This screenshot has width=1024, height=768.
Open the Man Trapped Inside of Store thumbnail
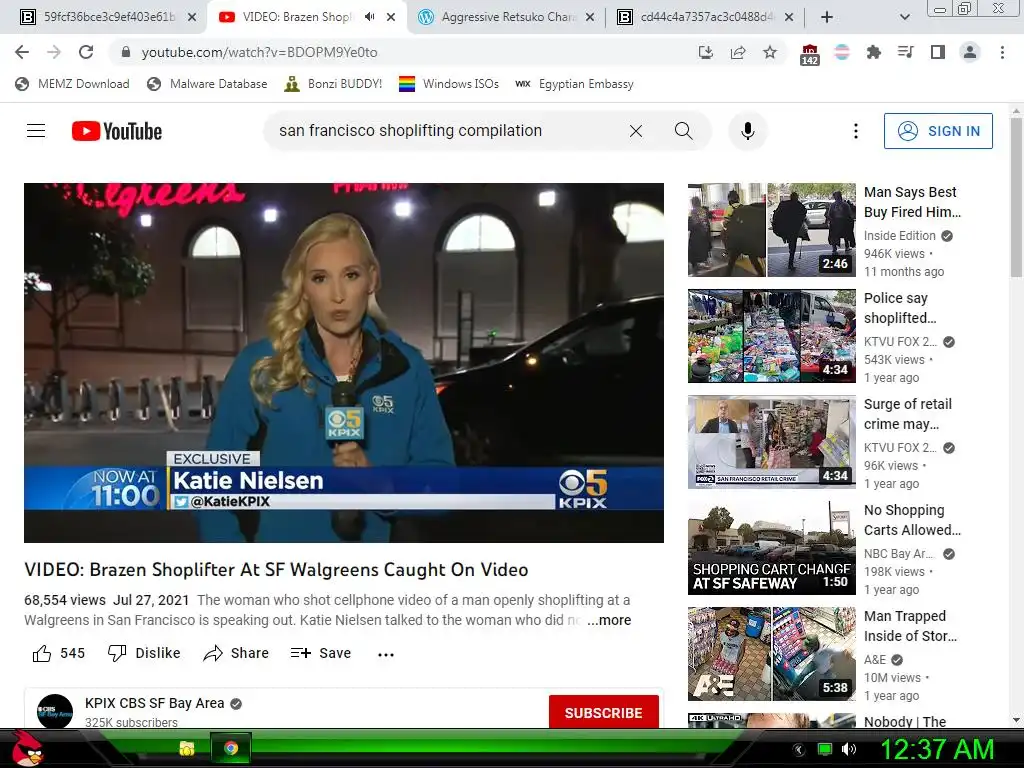coord(771,654)
